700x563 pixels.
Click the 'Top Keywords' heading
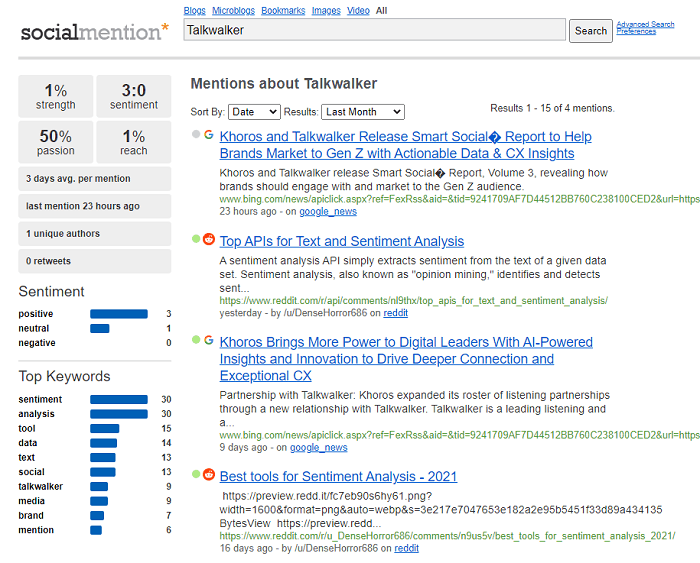[x=64, y=376]
